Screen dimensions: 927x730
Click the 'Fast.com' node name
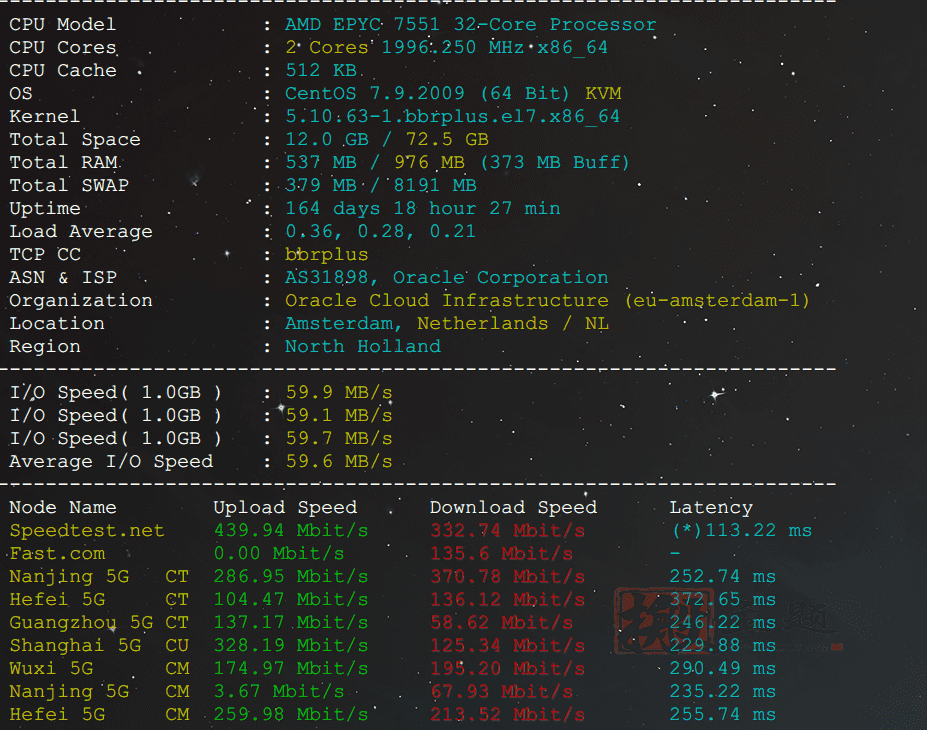pos(57,554)
